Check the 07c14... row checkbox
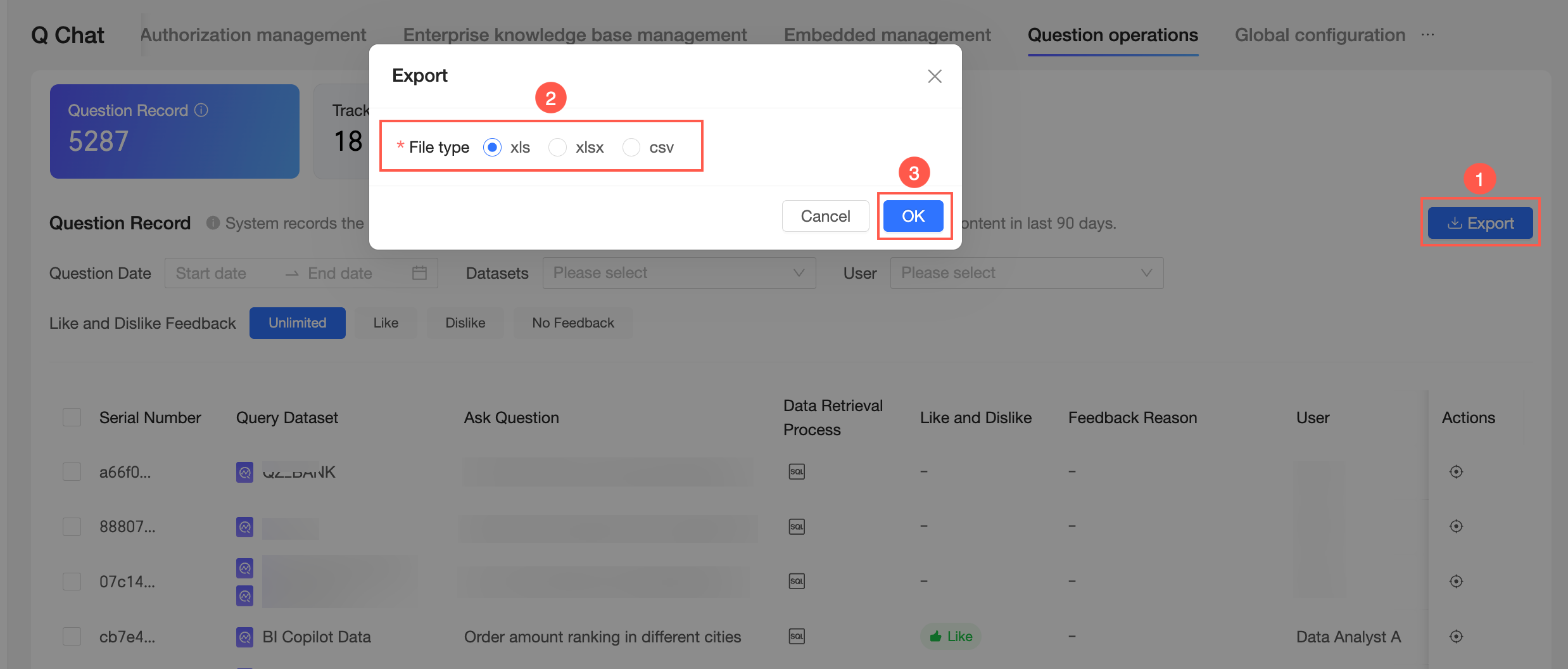Image resolution: width=1568 pixels, height=669 pixels. (x=72, y=582)
